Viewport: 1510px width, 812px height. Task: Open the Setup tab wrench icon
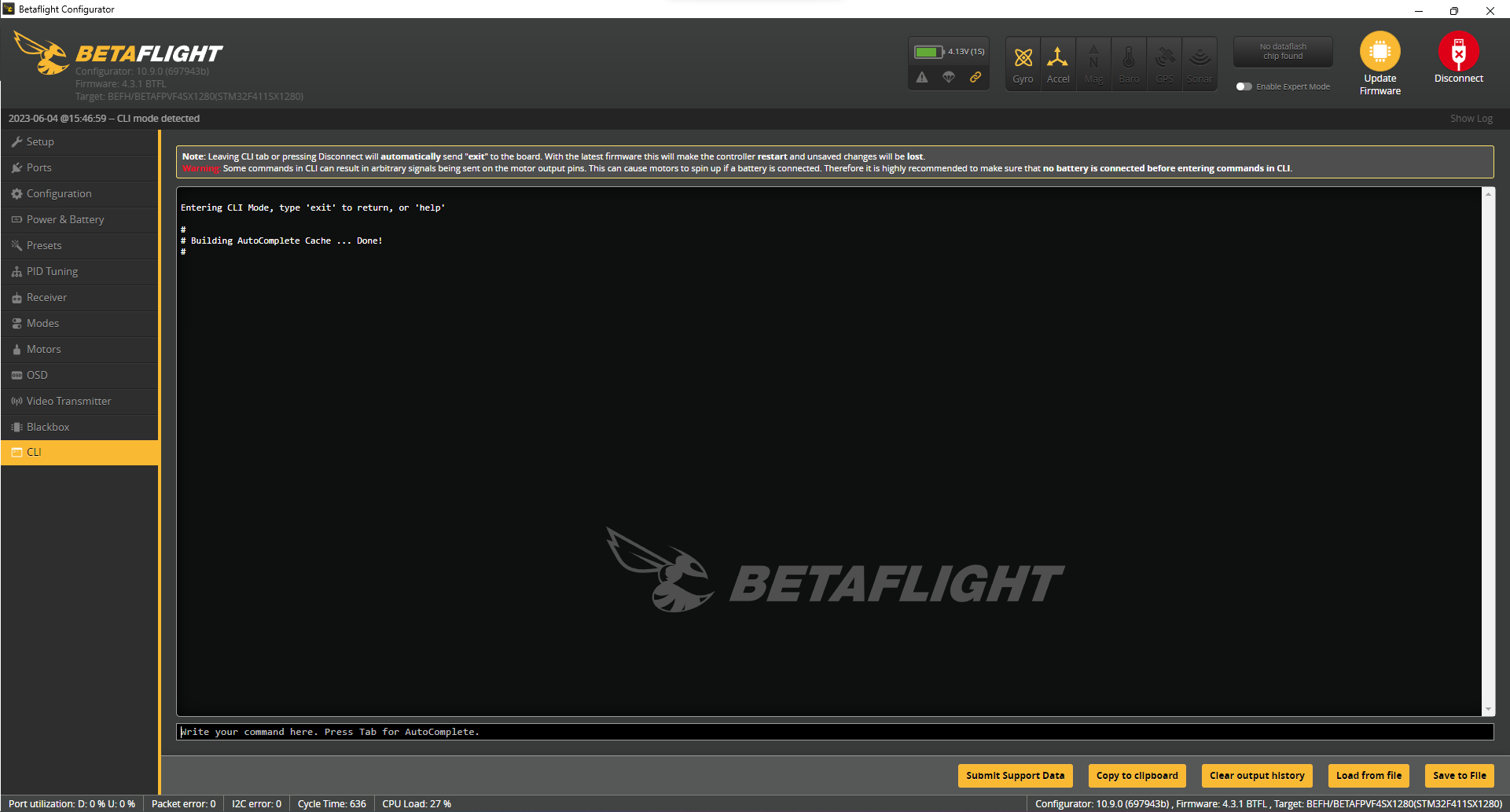17,141
